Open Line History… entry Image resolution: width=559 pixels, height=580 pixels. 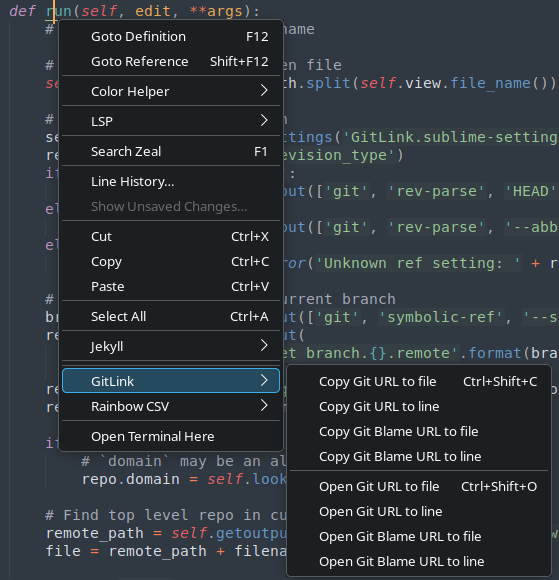[x=171, y=182]
